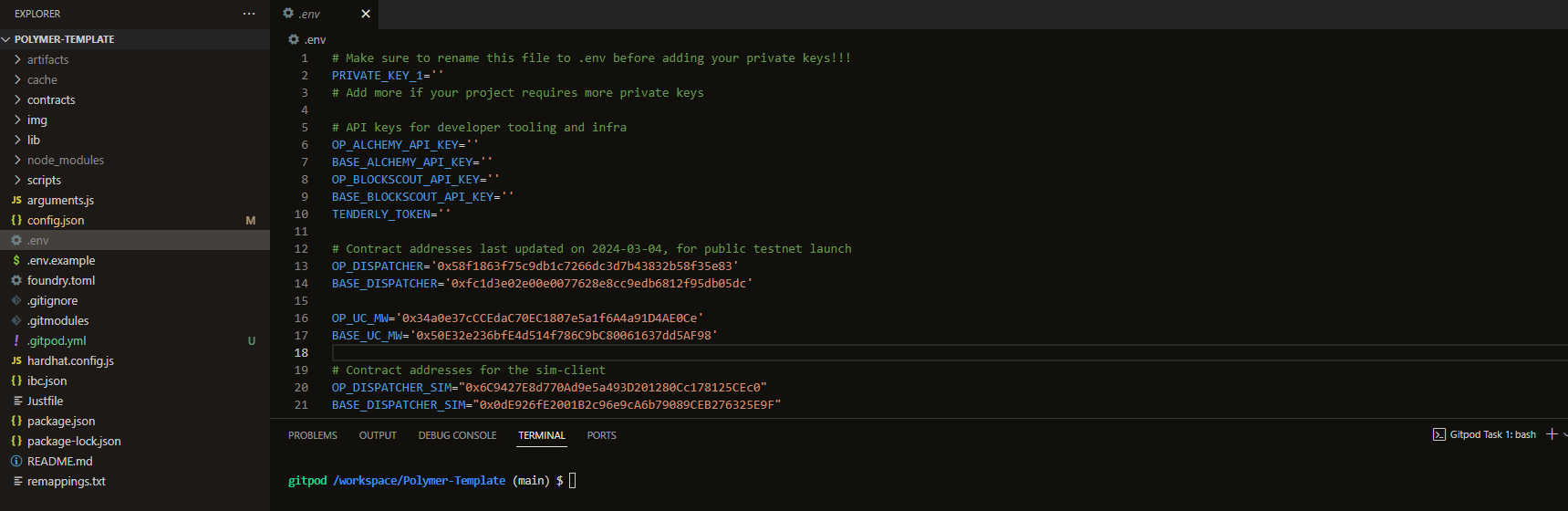Close the .env editor tab
This screenshot has width=1568, height=511.
coord(366,14)
